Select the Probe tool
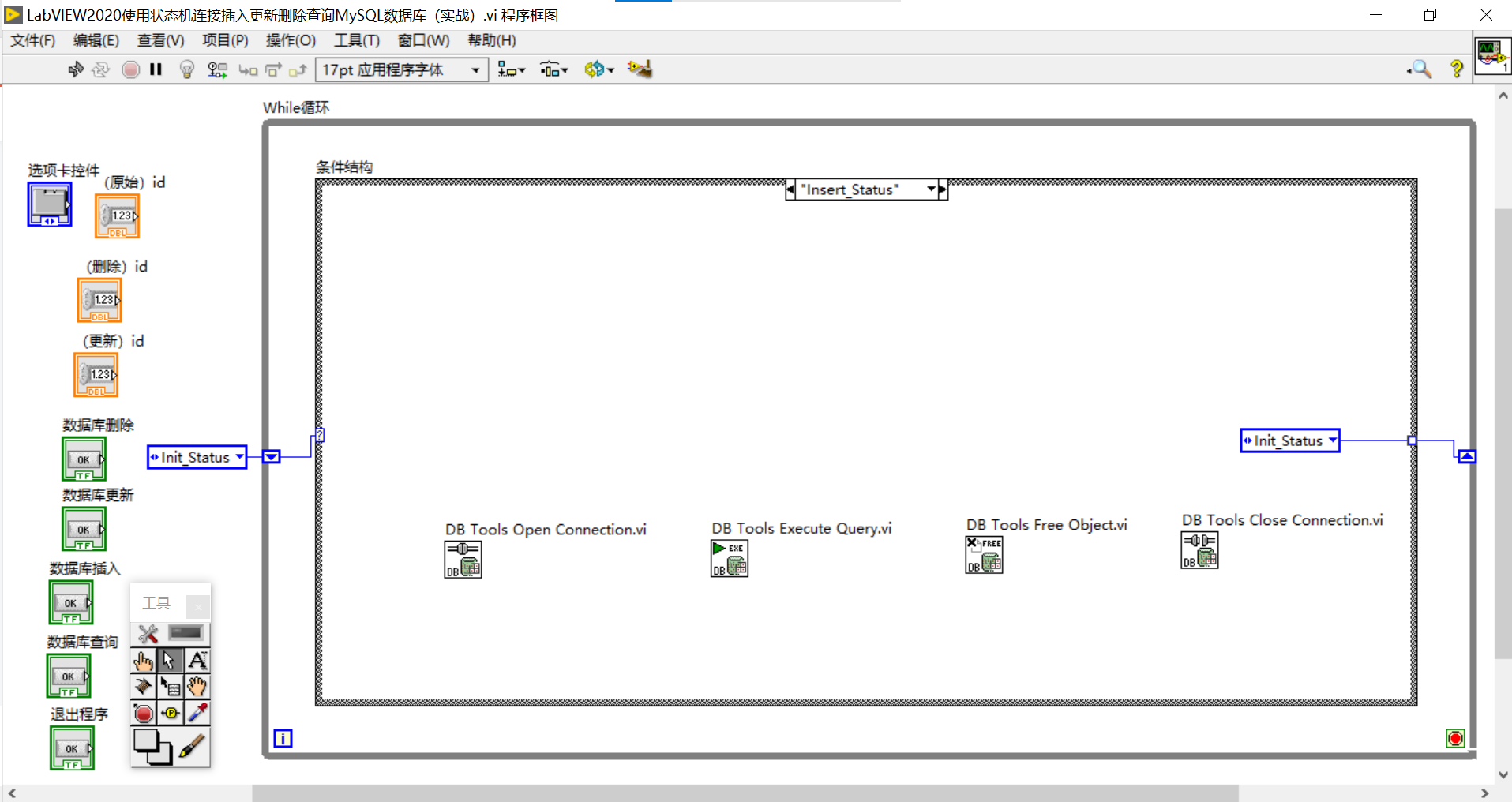The width and height of the screenshot is (1512, 802). coord(170,712)
